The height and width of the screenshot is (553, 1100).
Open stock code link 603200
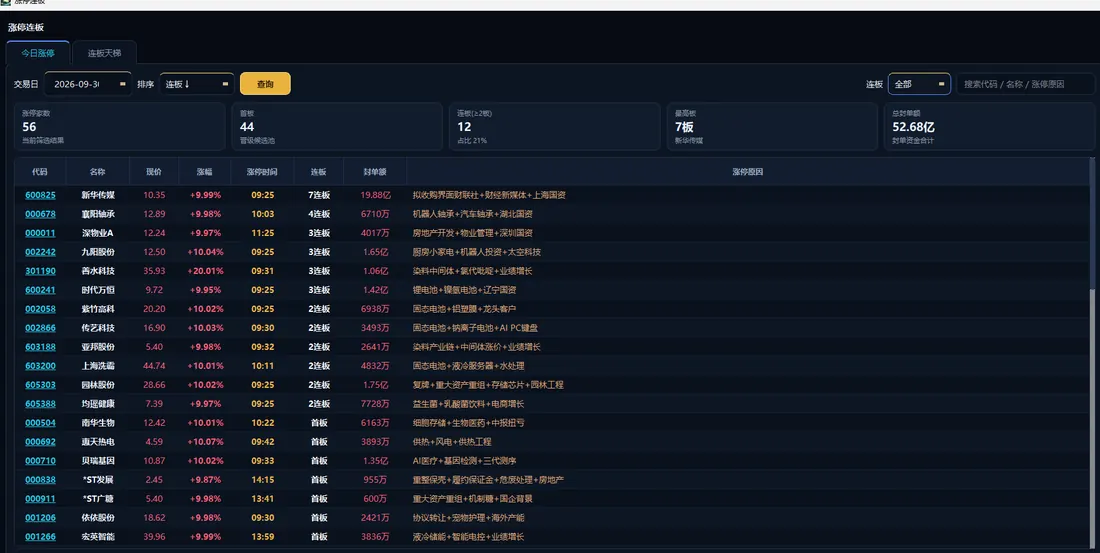40,366
